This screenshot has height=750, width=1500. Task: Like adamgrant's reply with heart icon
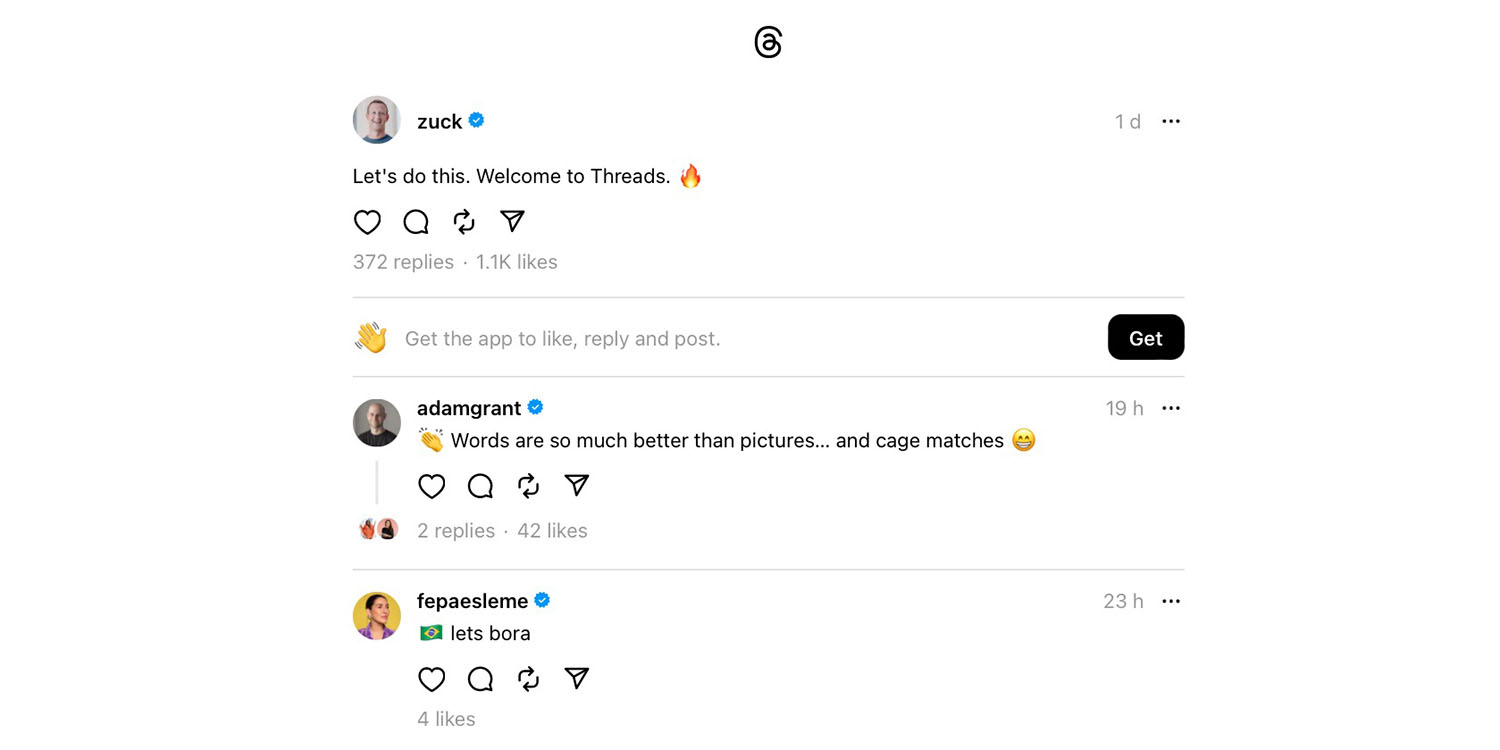click(x=431, y=486)
